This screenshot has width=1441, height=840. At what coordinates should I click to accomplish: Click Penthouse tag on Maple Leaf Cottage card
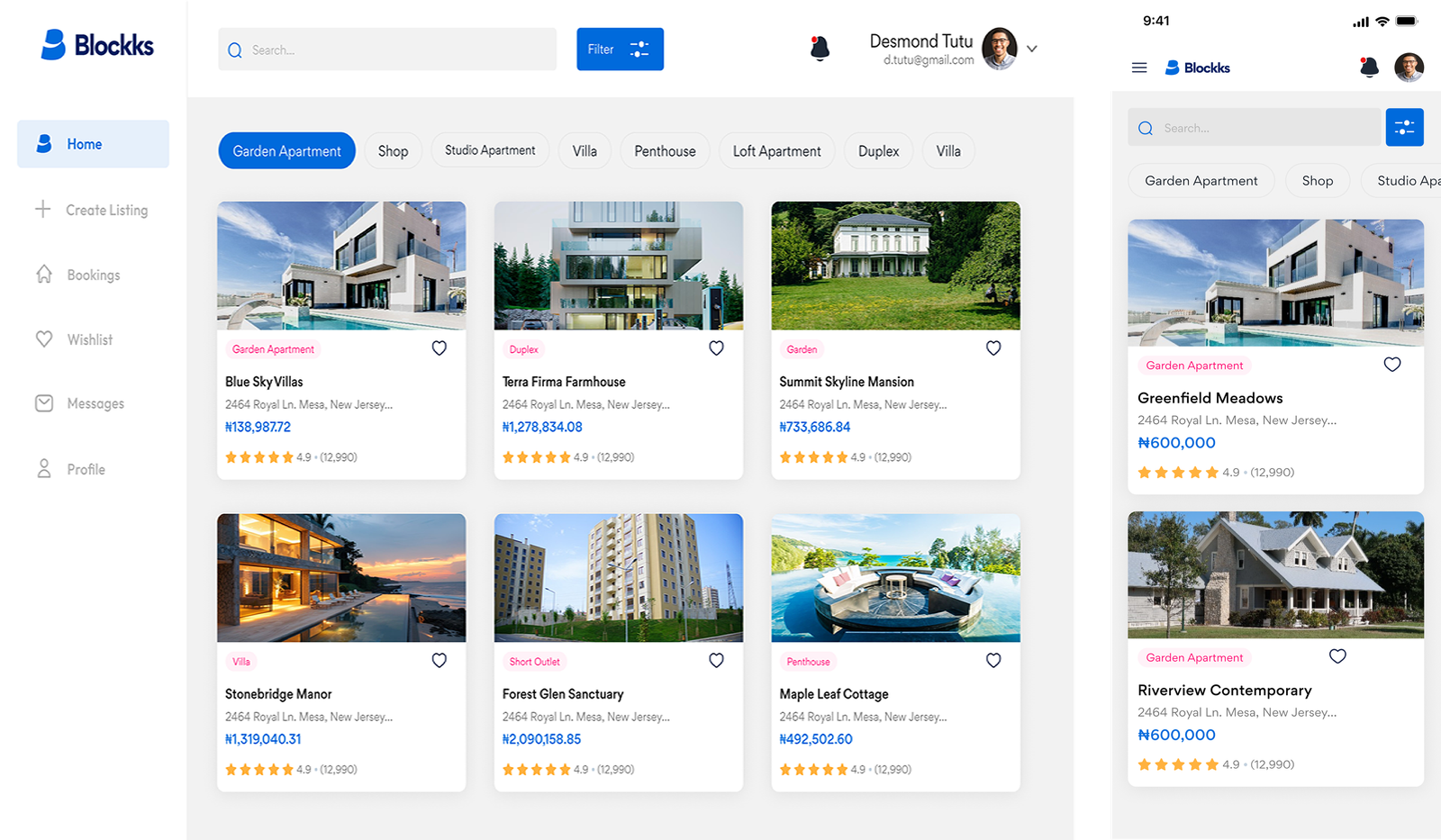809,662
